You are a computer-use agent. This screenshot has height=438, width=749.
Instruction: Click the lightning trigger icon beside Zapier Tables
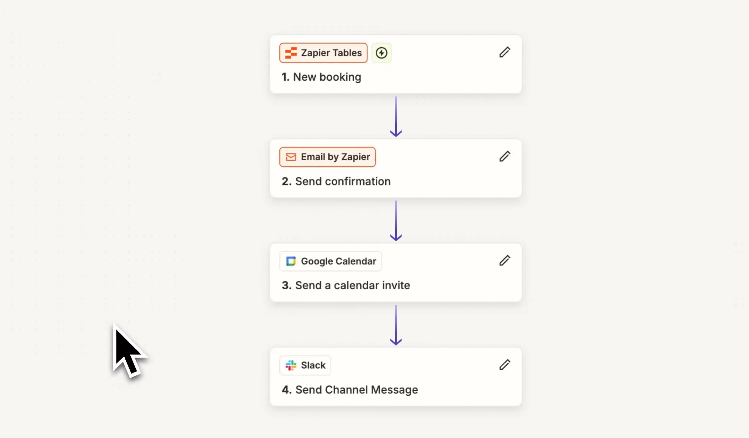[x=381, y=53]
